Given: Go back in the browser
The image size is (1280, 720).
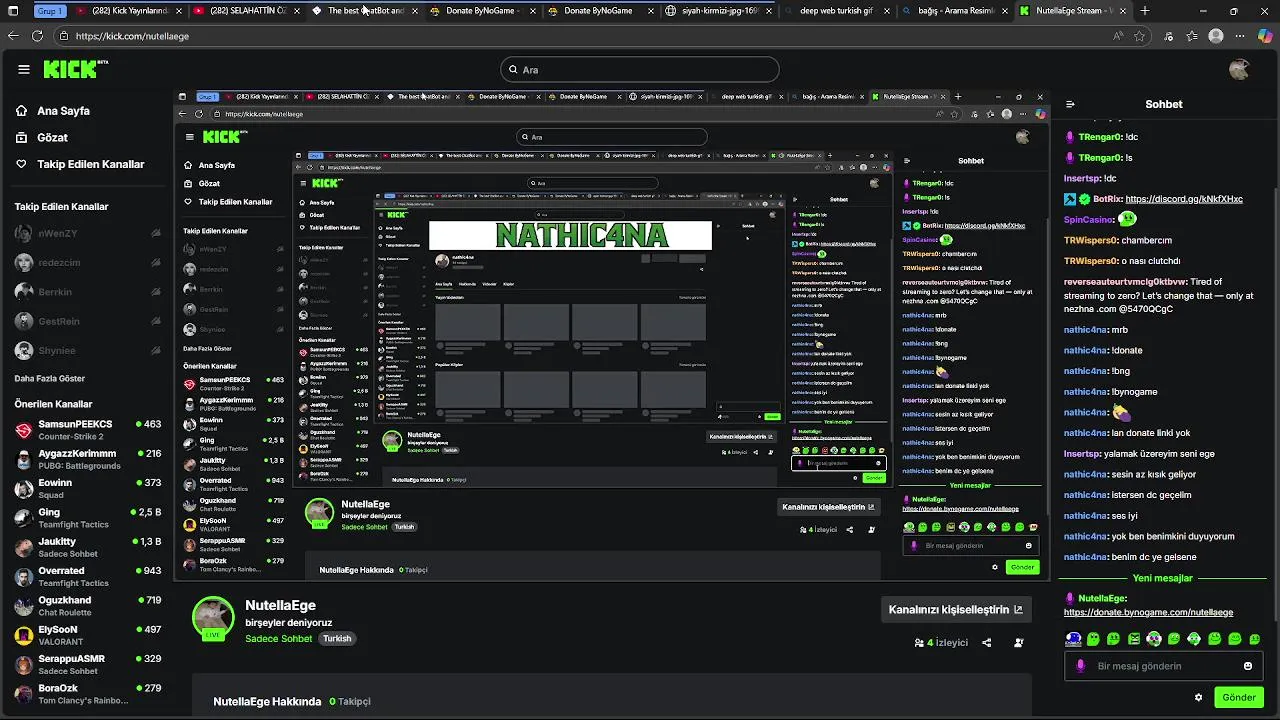Looking at the screenshot, I should pos(13,36).
